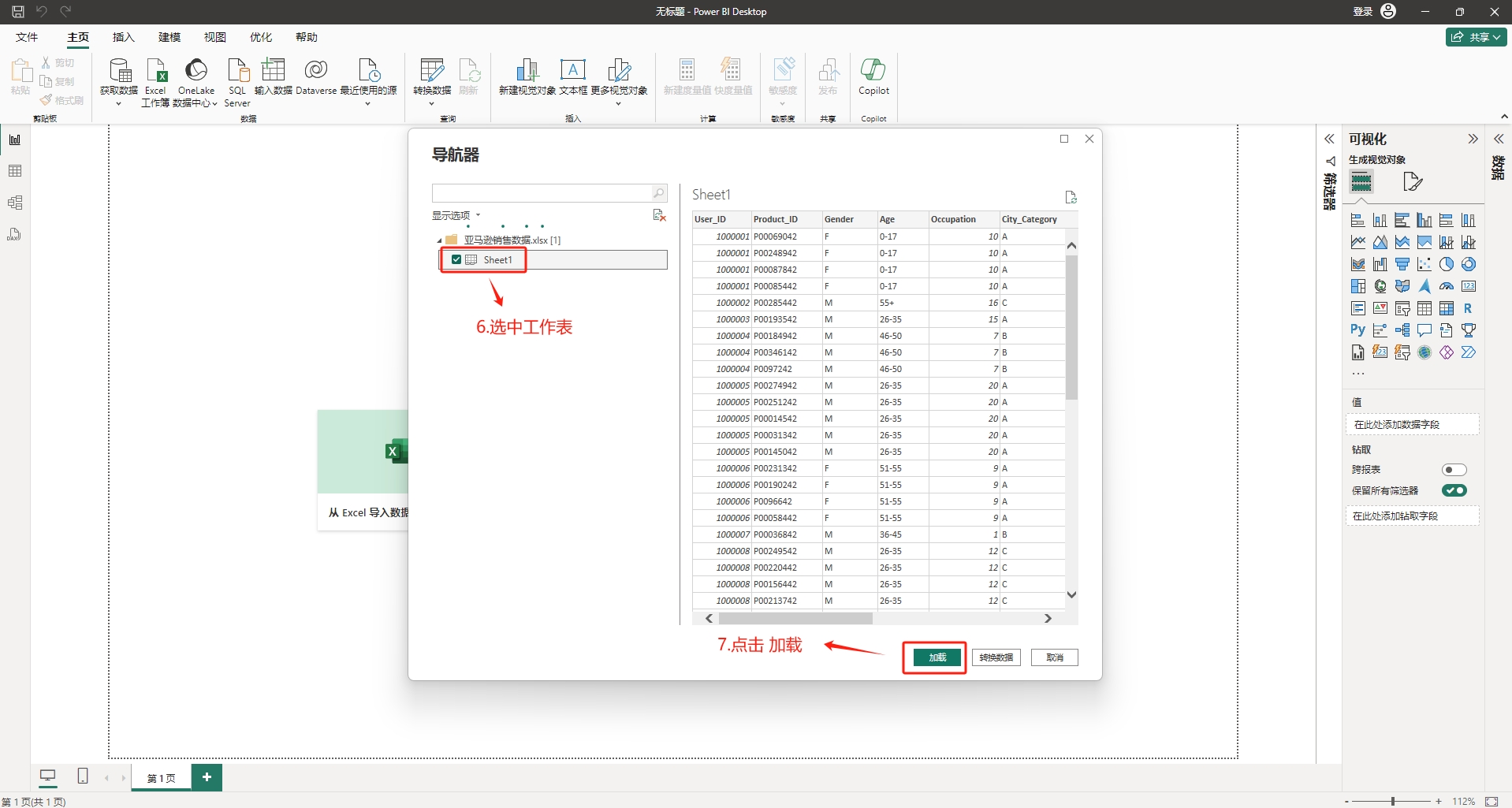The image size is (1512, 808).
Task: Open the Dataverse connector icon
Action: pyautogui.click(x=316, y=70)
